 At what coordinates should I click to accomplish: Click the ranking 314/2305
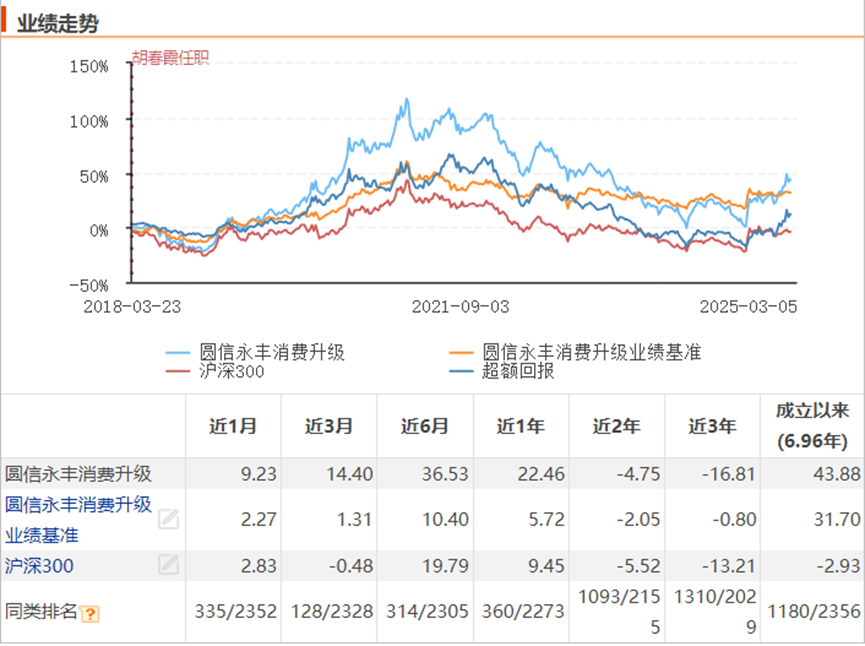click(427, 611)
